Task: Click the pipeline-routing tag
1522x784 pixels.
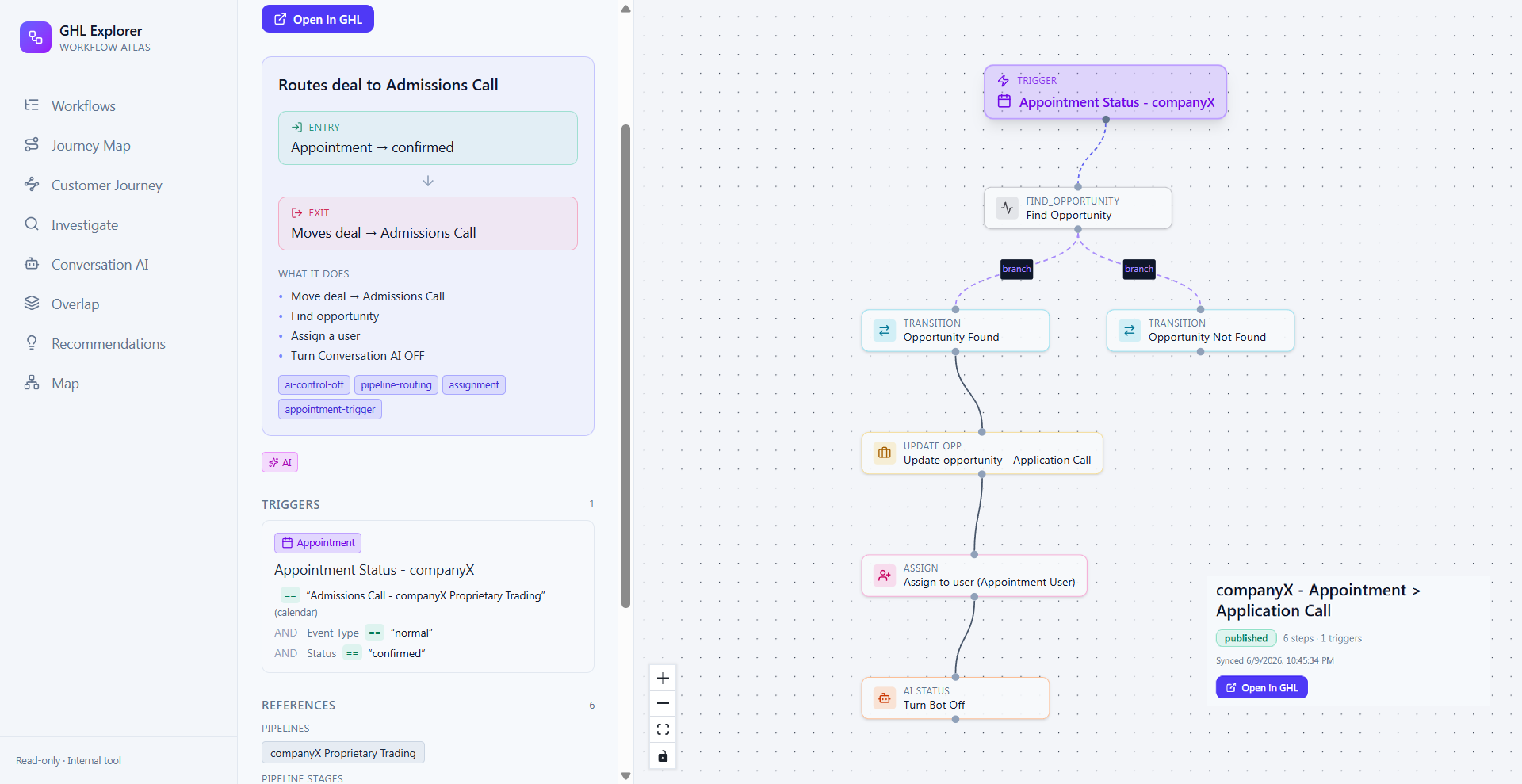Action: pyautogui.click(x=396, y=384)
